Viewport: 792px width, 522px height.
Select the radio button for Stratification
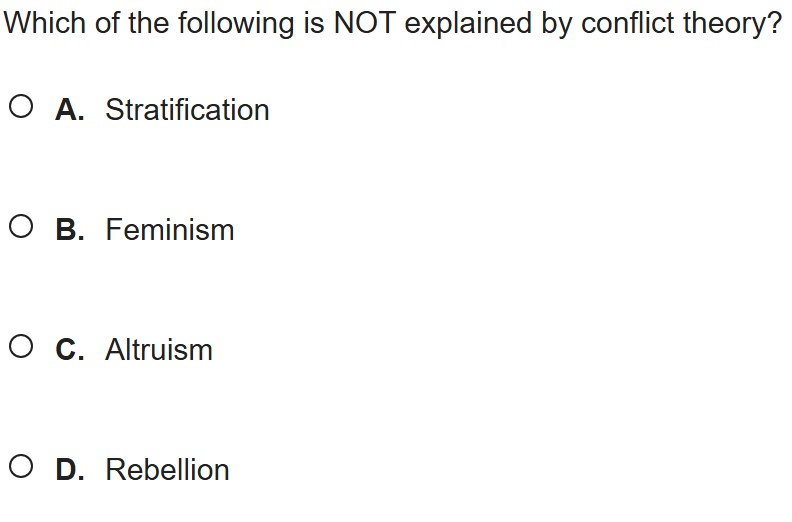(x=22, y=108)
